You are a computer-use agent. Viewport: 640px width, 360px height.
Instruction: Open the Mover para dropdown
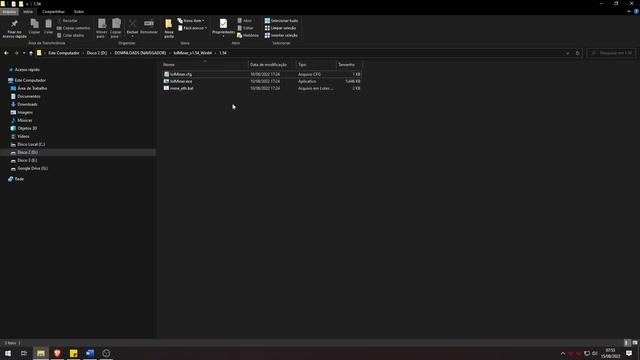coord(102,28)
